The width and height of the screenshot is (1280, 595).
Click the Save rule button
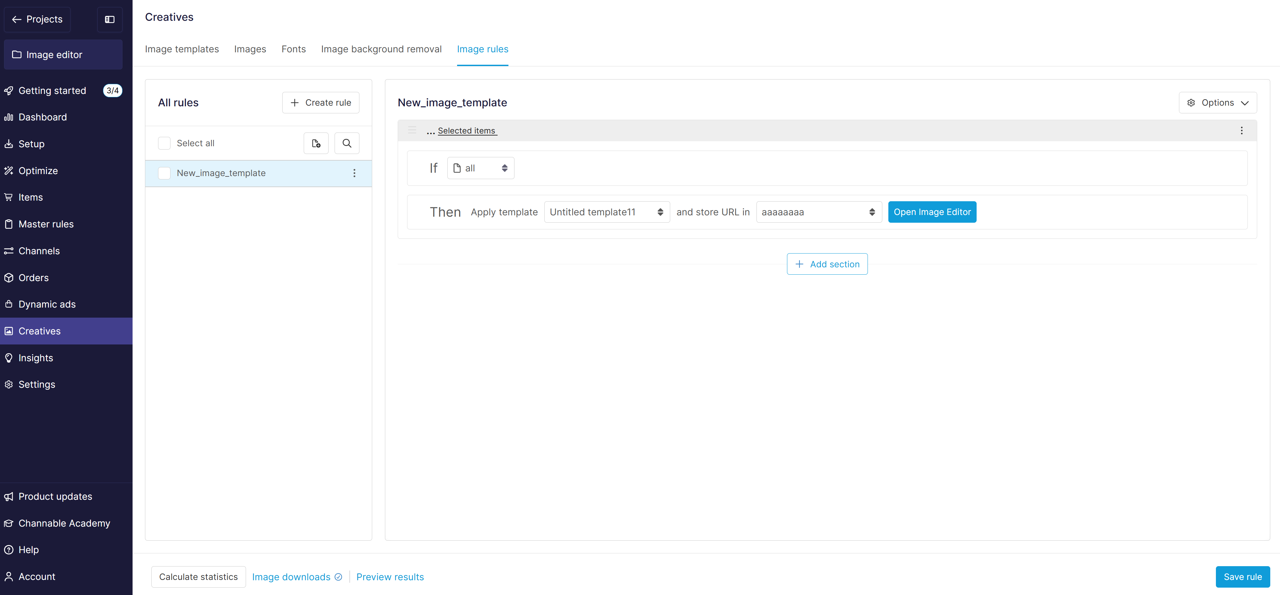click(1242, 577)
